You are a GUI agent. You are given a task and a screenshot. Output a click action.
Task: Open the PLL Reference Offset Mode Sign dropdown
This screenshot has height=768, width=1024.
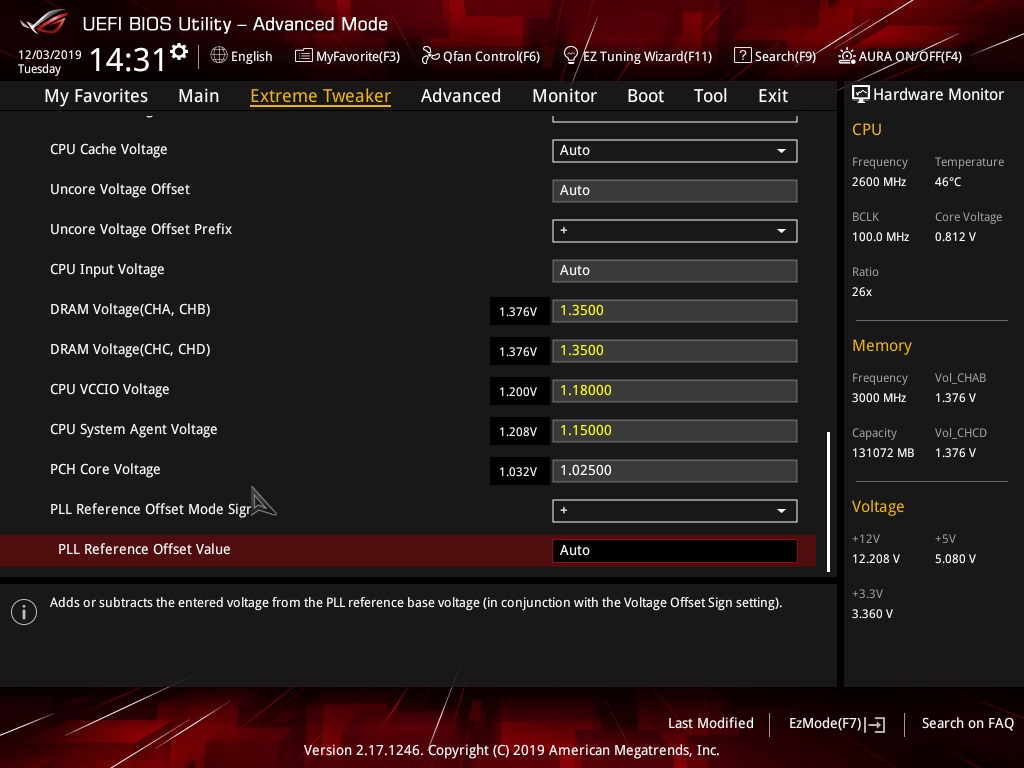coord(675,510)
